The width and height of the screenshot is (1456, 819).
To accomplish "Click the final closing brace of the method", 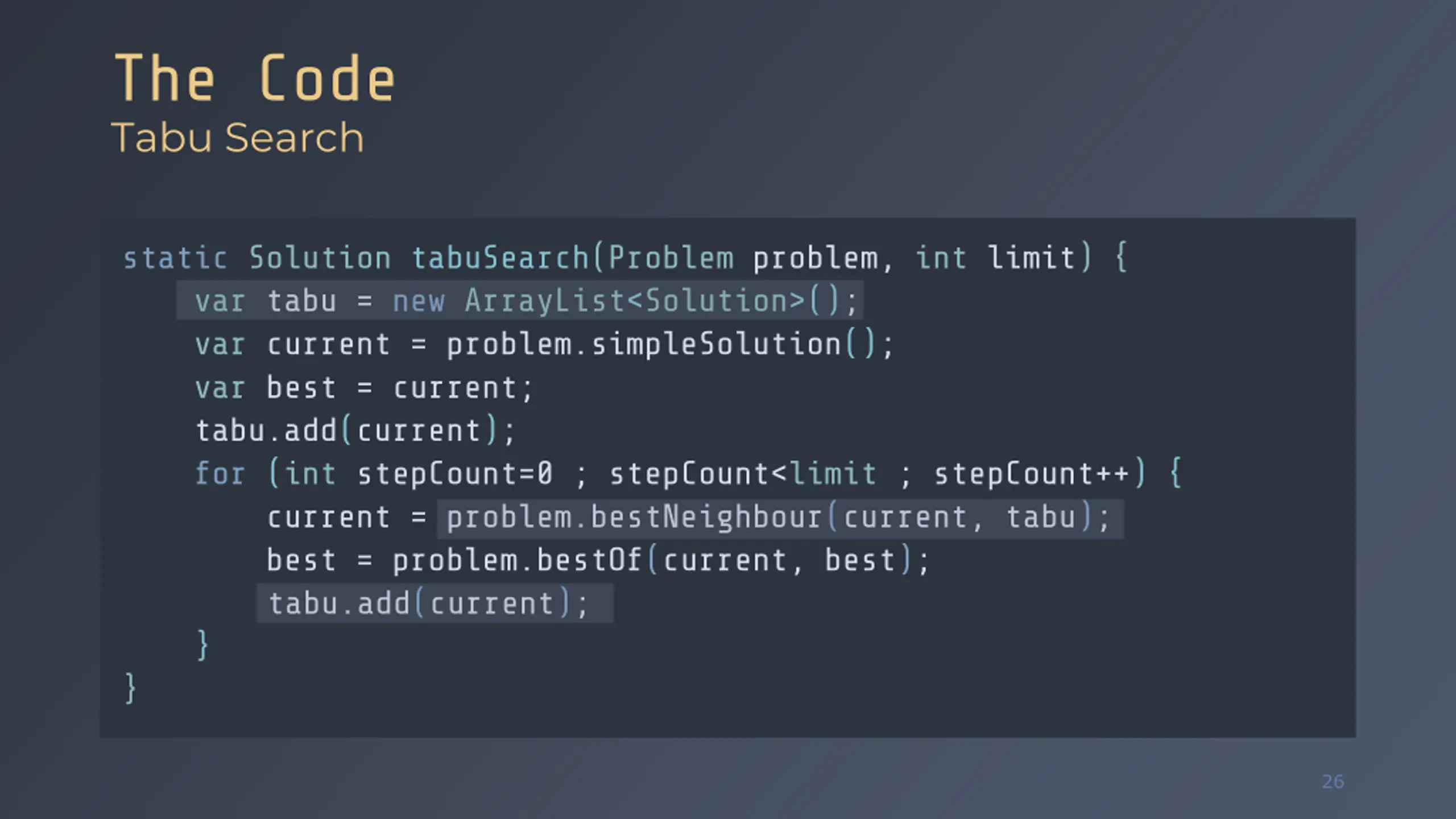I will click(x=130, y=688).
